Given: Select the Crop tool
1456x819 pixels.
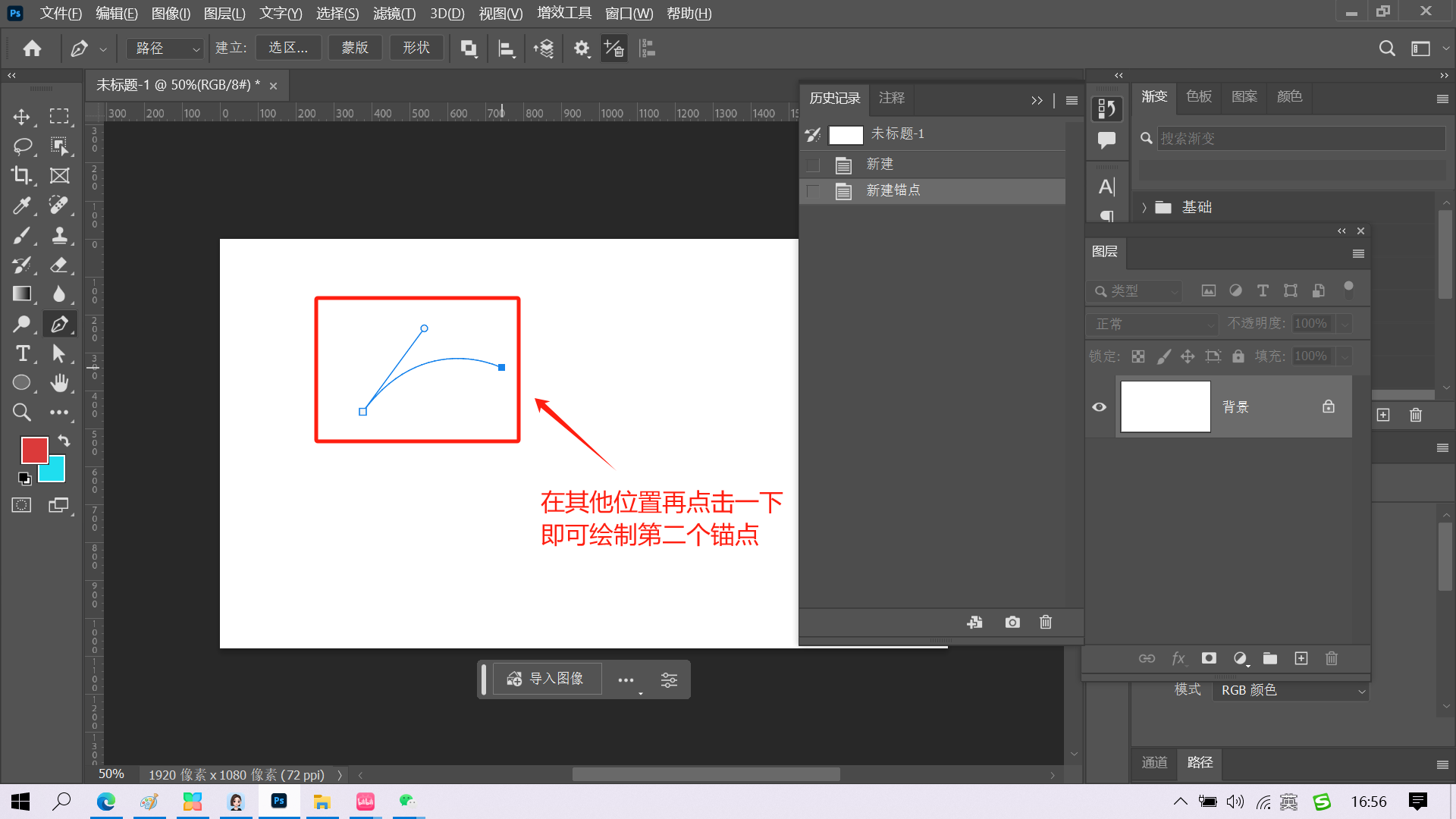Looking at the screenshot, I should click(x=21, y=175).
